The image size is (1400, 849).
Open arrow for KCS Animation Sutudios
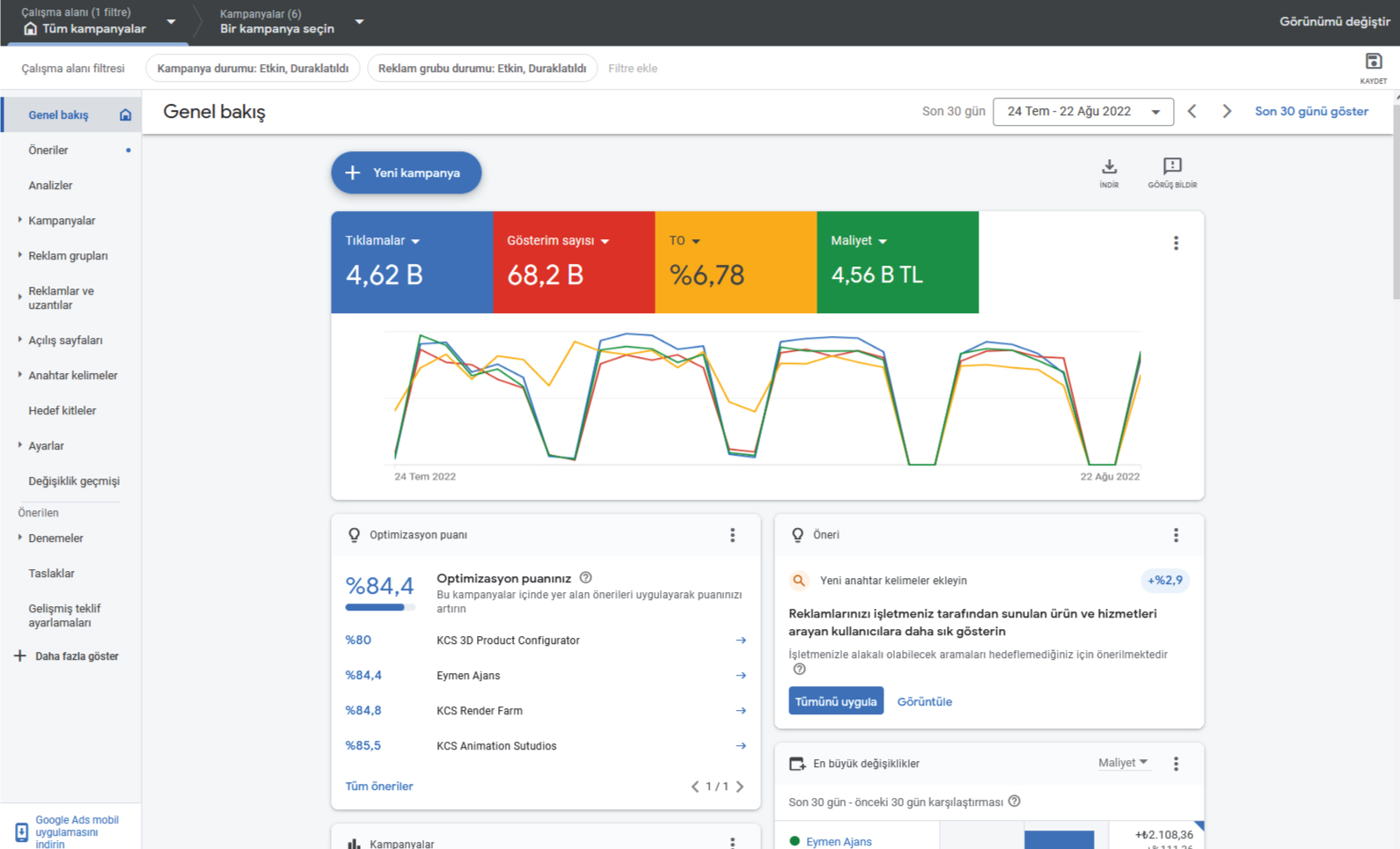click(x=741, y=746)
